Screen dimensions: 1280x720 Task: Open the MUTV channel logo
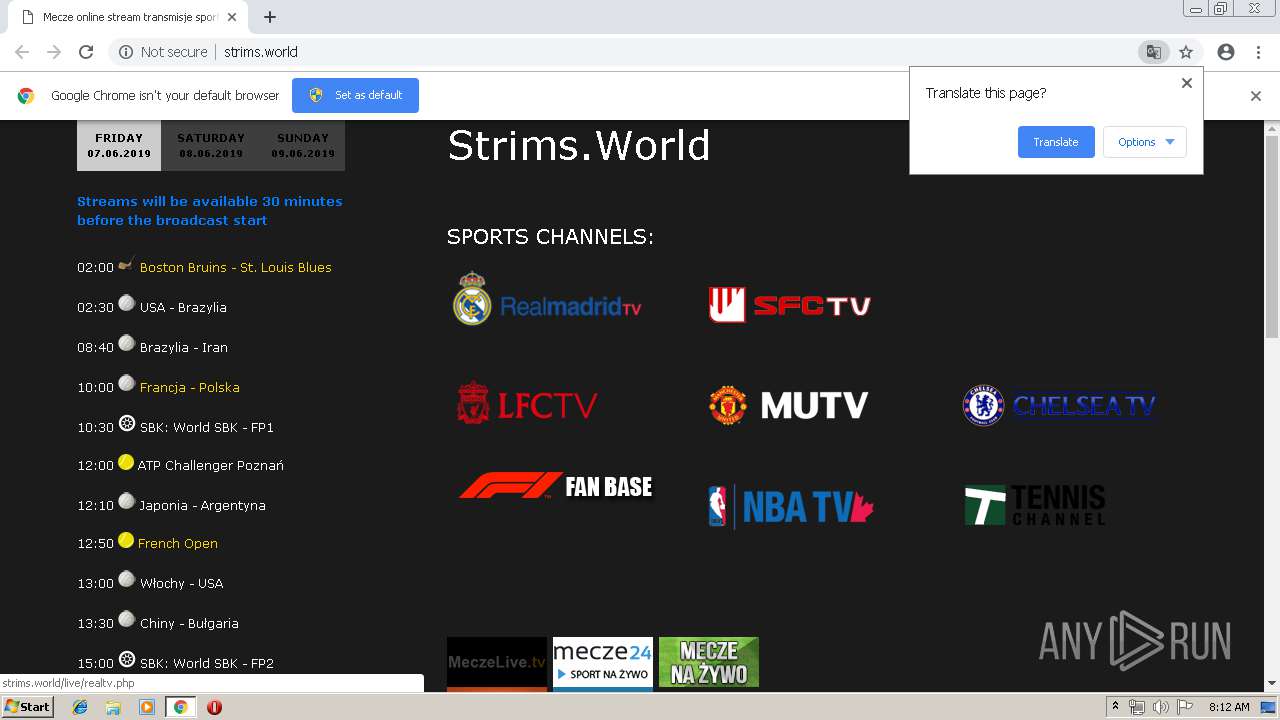click(x=789, y=405)
